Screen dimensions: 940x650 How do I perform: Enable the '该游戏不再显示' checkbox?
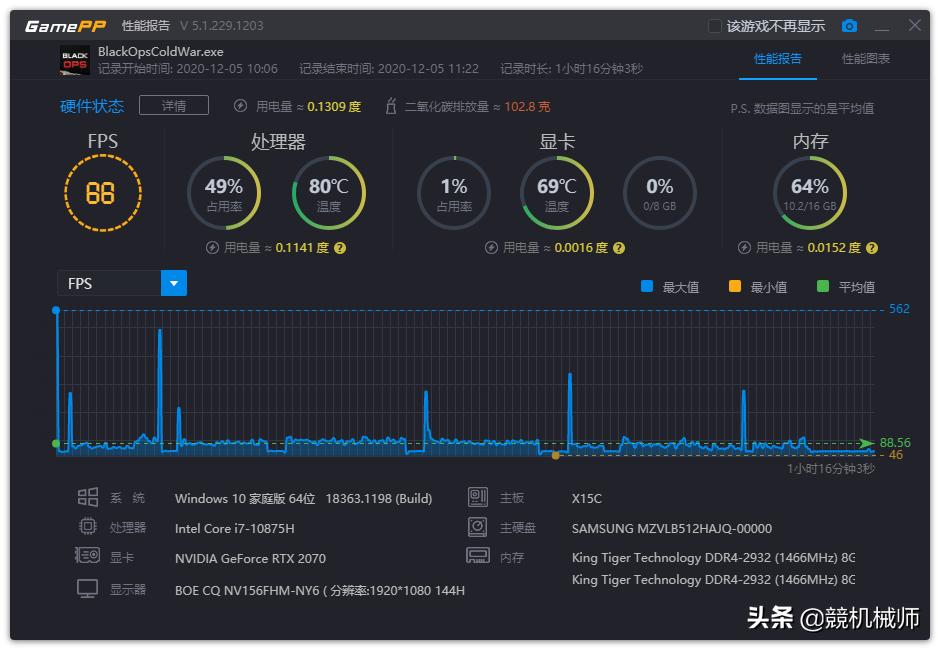coord(715,26)
